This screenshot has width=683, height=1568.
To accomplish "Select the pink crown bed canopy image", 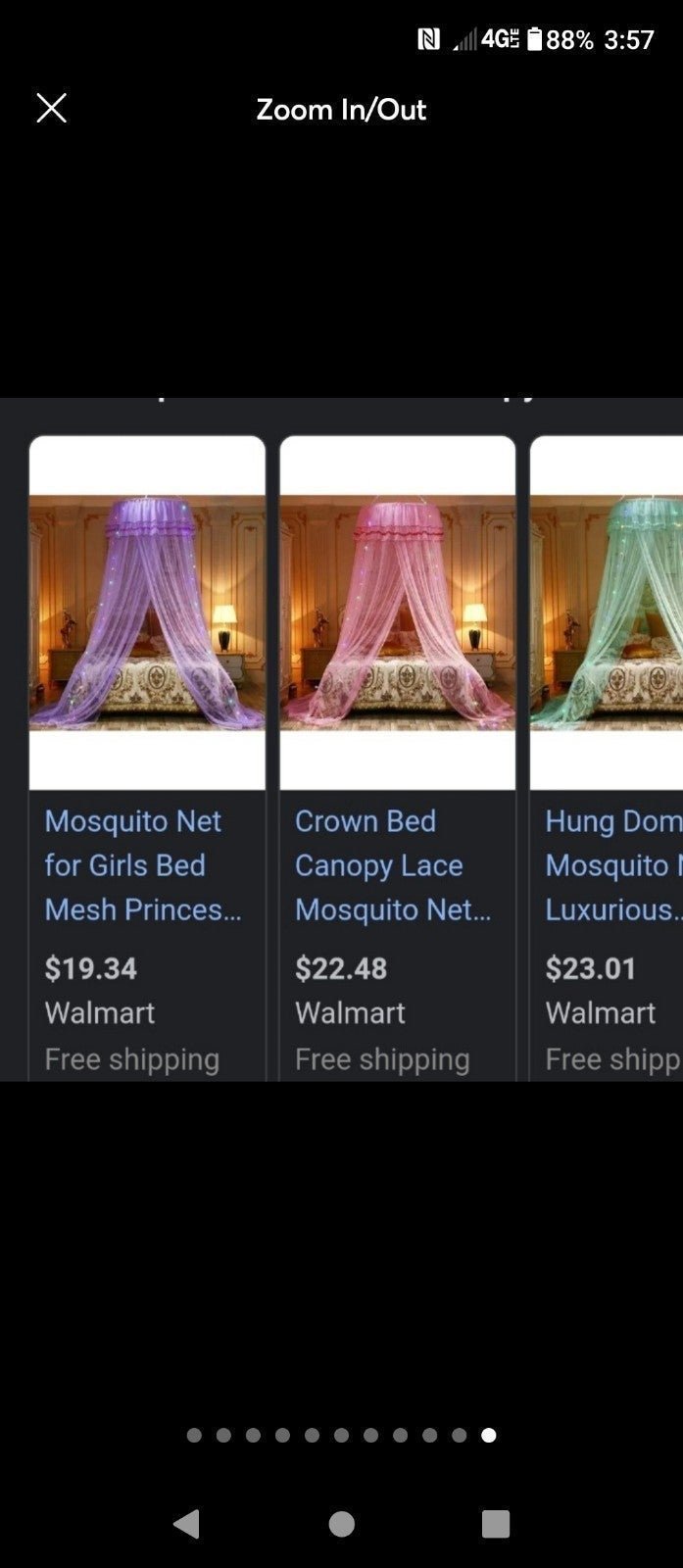I will [x=398, y=612].
